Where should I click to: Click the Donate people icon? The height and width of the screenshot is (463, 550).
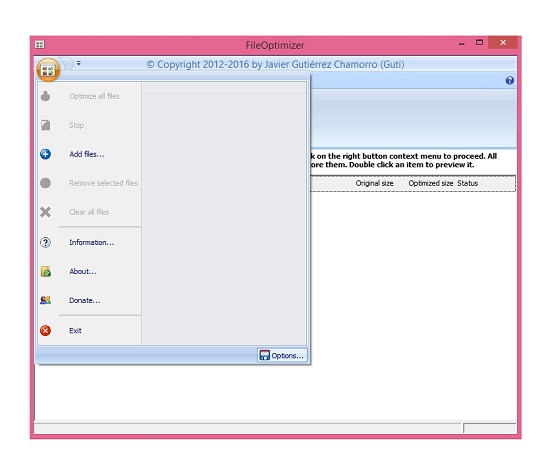coord(46,300)
